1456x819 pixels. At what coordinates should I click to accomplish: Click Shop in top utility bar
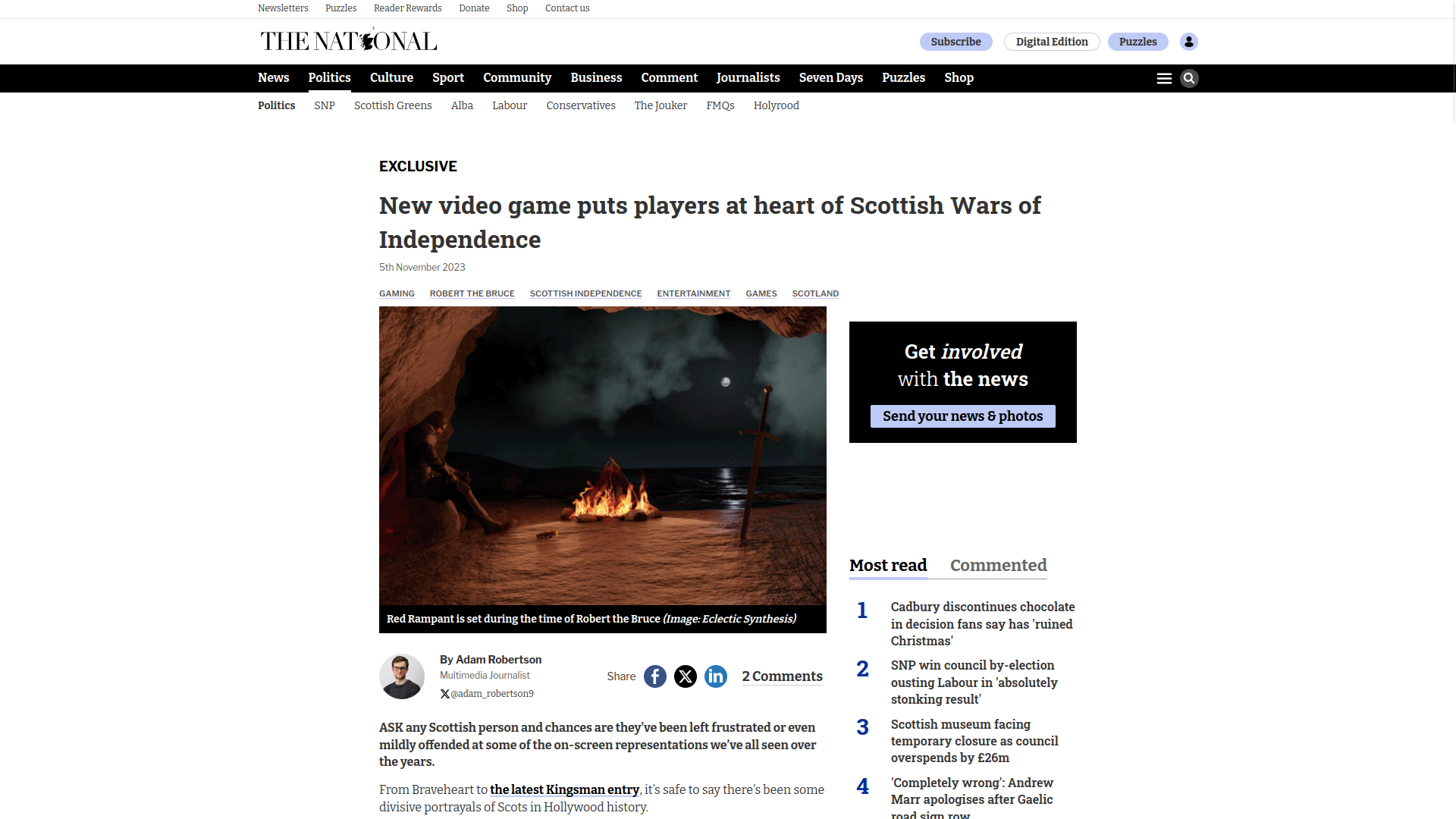point(517,8)
